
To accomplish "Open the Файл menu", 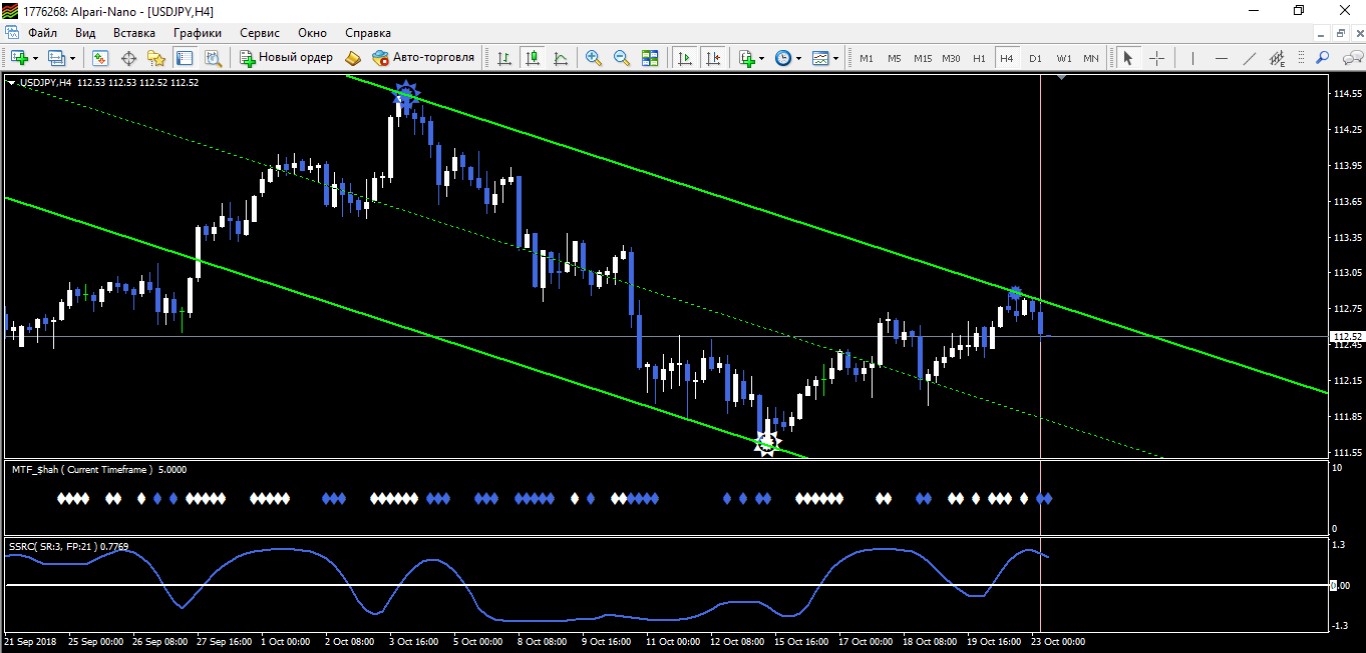I will coord(43,33).
